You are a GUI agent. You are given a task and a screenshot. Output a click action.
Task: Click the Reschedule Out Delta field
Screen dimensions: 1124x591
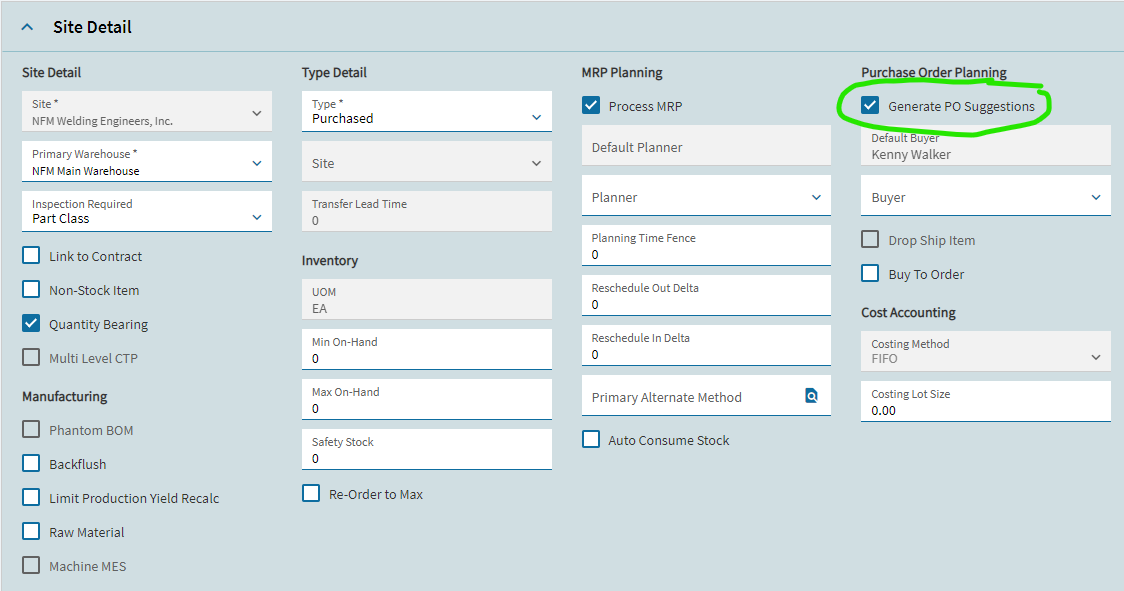coord(706,296)
